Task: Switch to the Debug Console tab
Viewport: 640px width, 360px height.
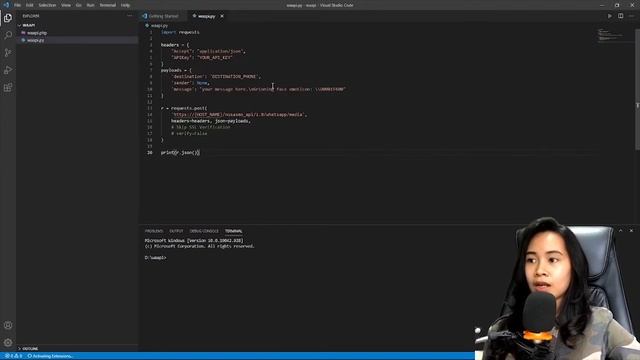Action: 204,231
